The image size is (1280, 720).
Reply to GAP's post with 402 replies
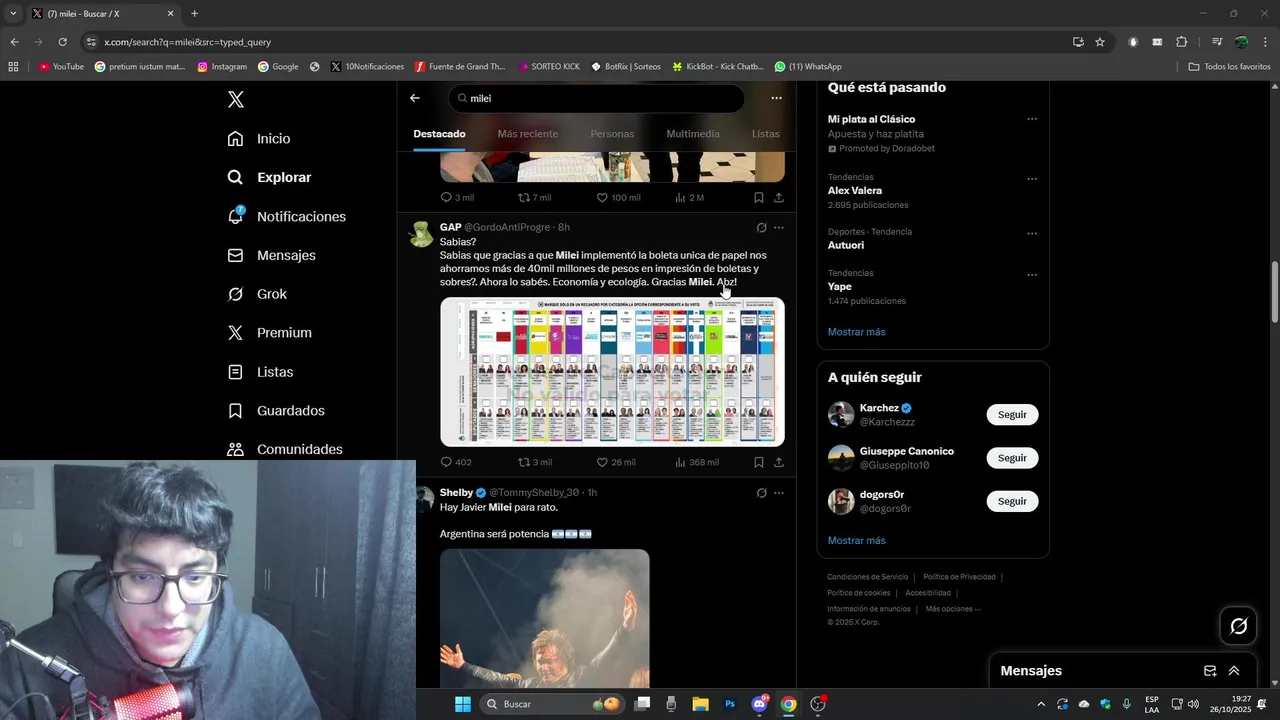(x=456, y=462)
